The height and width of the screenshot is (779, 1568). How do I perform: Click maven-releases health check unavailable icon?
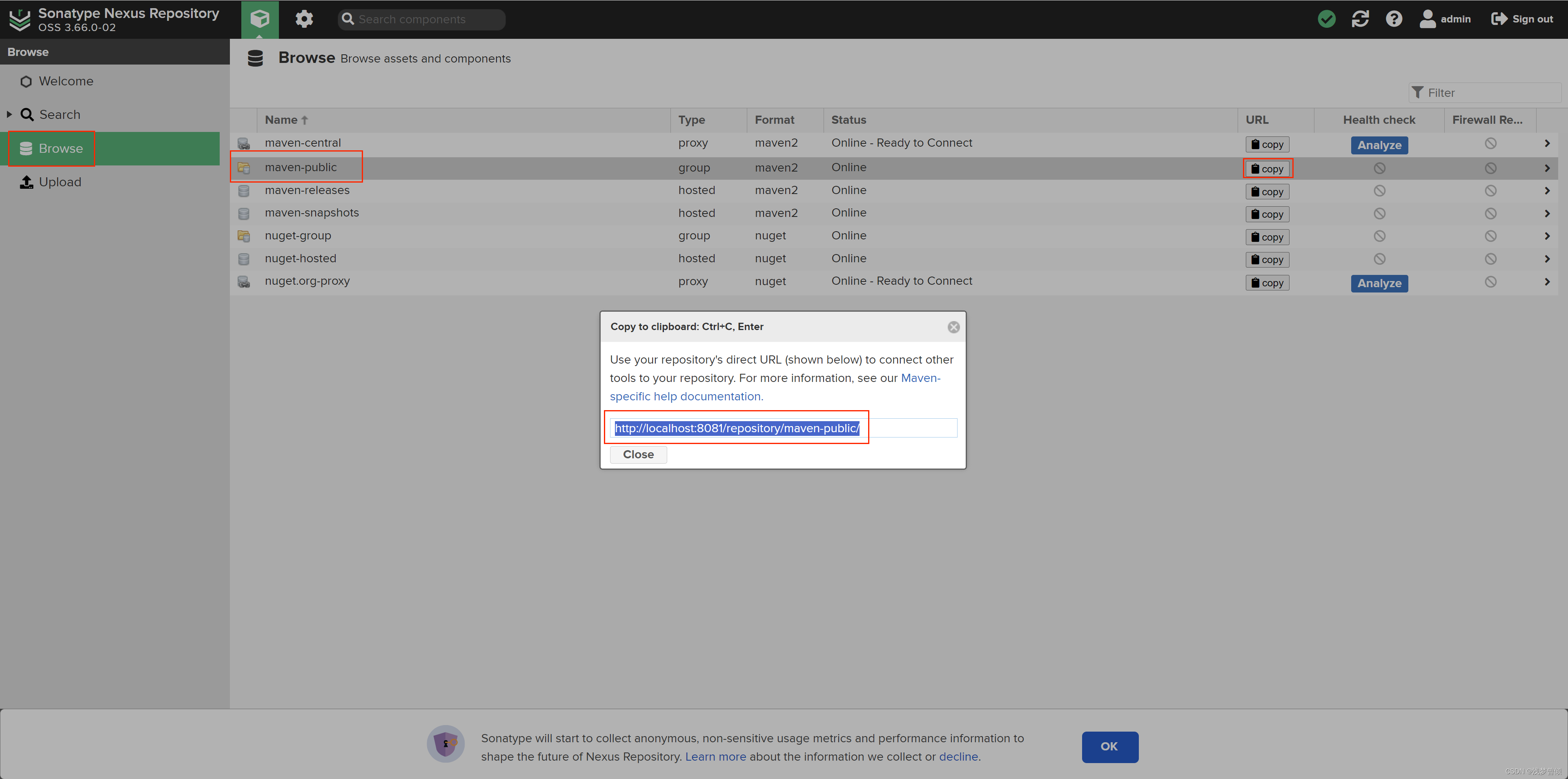(1379, 191)
